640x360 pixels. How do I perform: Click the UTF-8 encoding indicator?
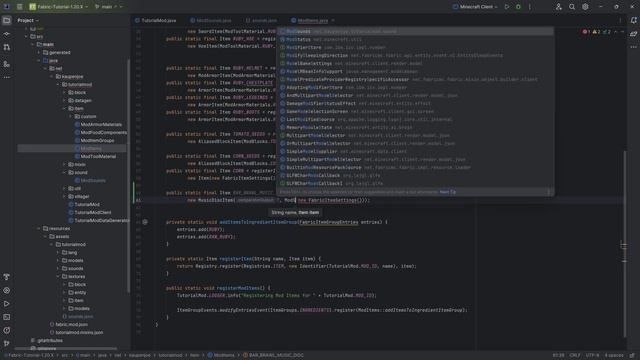[592, 356]
